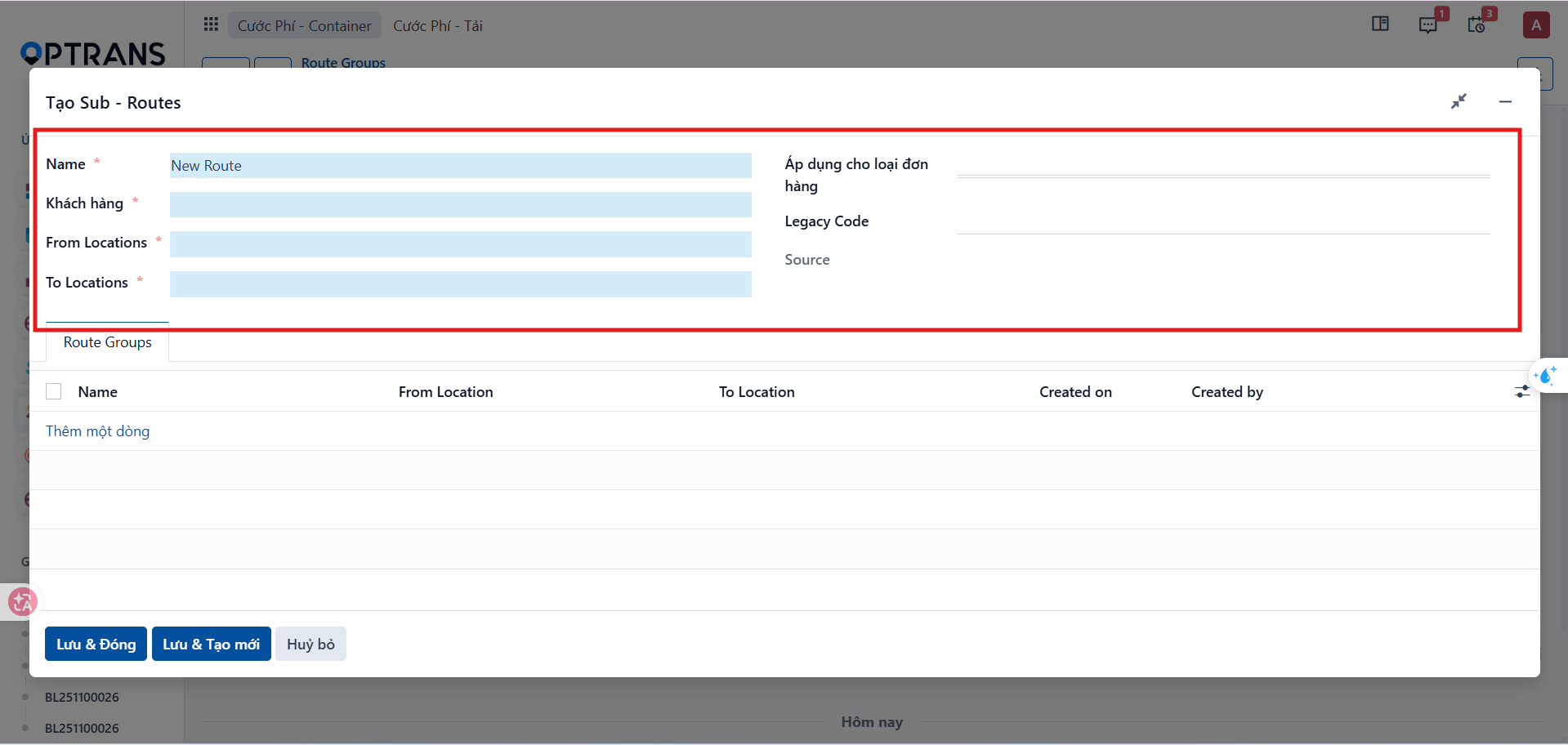Select the Route Groups tab
1568x745 pixels.
pyautogui.click(x=108, y=342)
